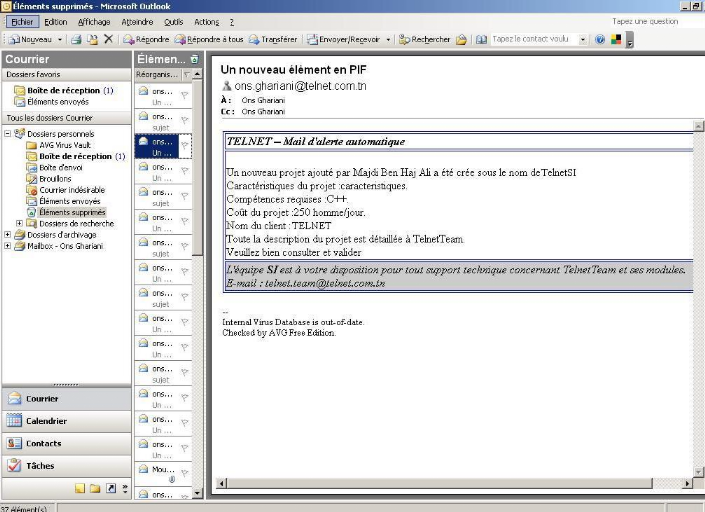This screenshot has height=512, width=705.
Task: Click Rechercher in the toolbar
Action: click(x=424, y=40)
